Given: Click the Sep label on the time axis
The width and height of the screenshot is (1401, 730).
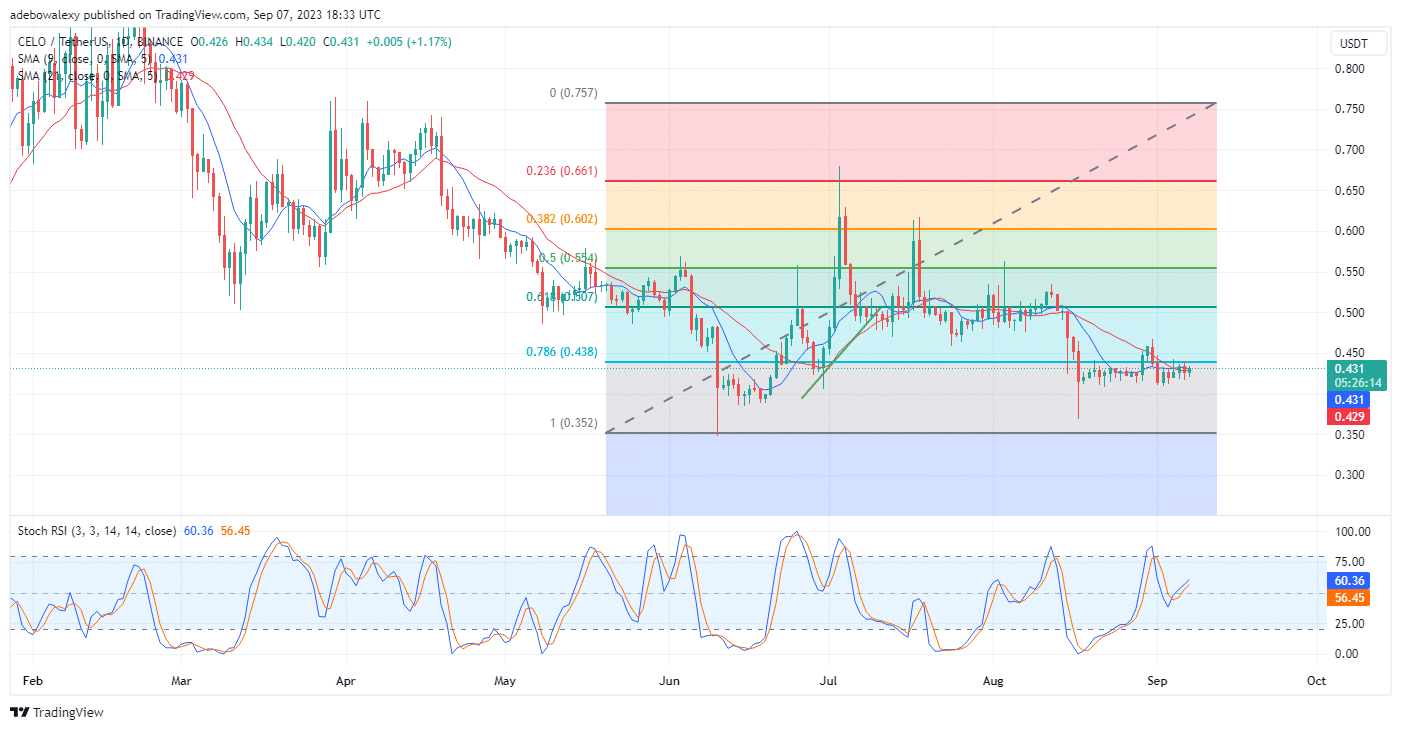Looking at the screenshot, I should pyautogui.click(x=1157, y=679).
